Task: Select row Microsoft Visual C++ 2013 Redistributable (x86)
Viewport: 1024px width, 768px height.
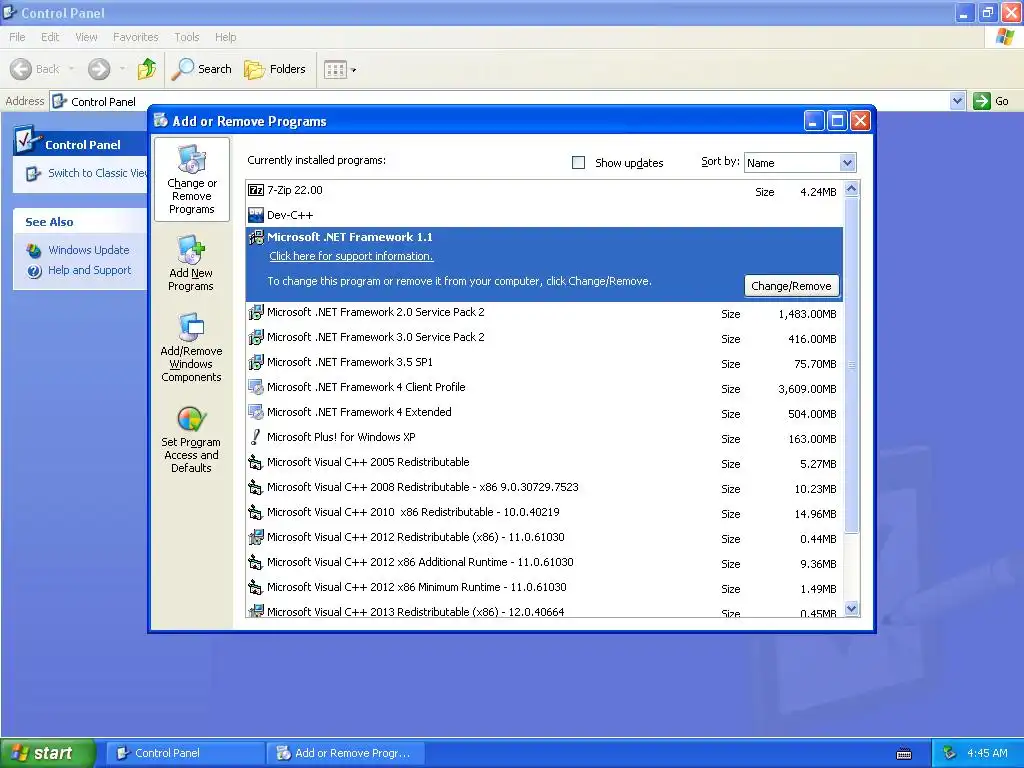Action: coord(545,611)
